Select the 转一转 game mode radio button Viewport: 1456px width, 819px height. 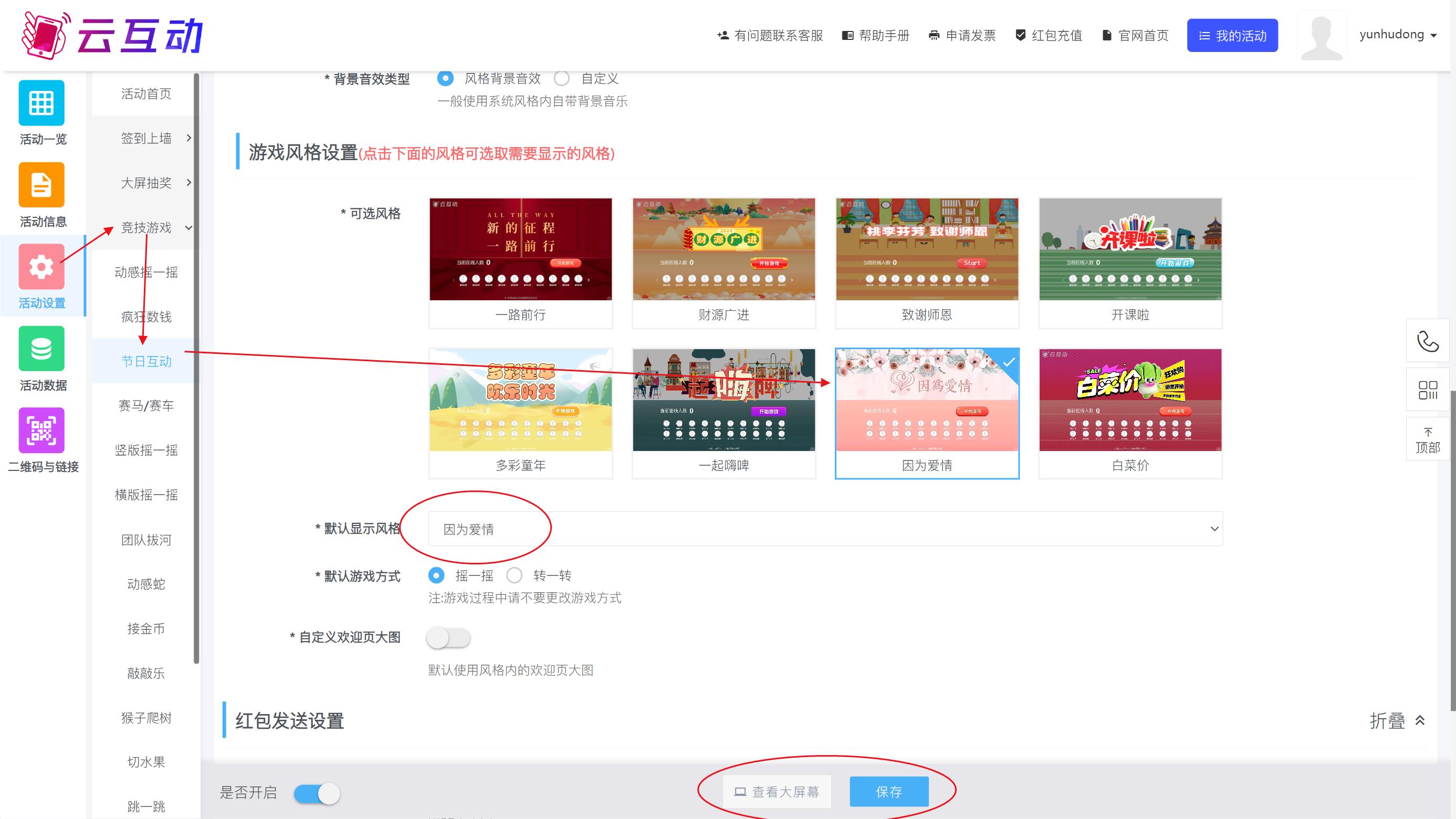point(515,575)
